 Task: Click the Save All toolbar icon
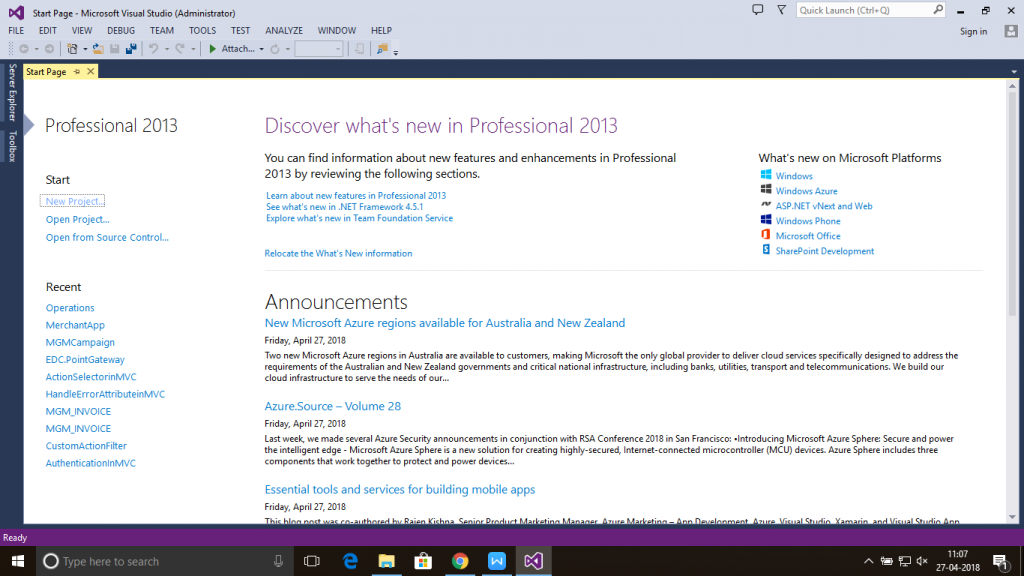[x=131, y=48]
